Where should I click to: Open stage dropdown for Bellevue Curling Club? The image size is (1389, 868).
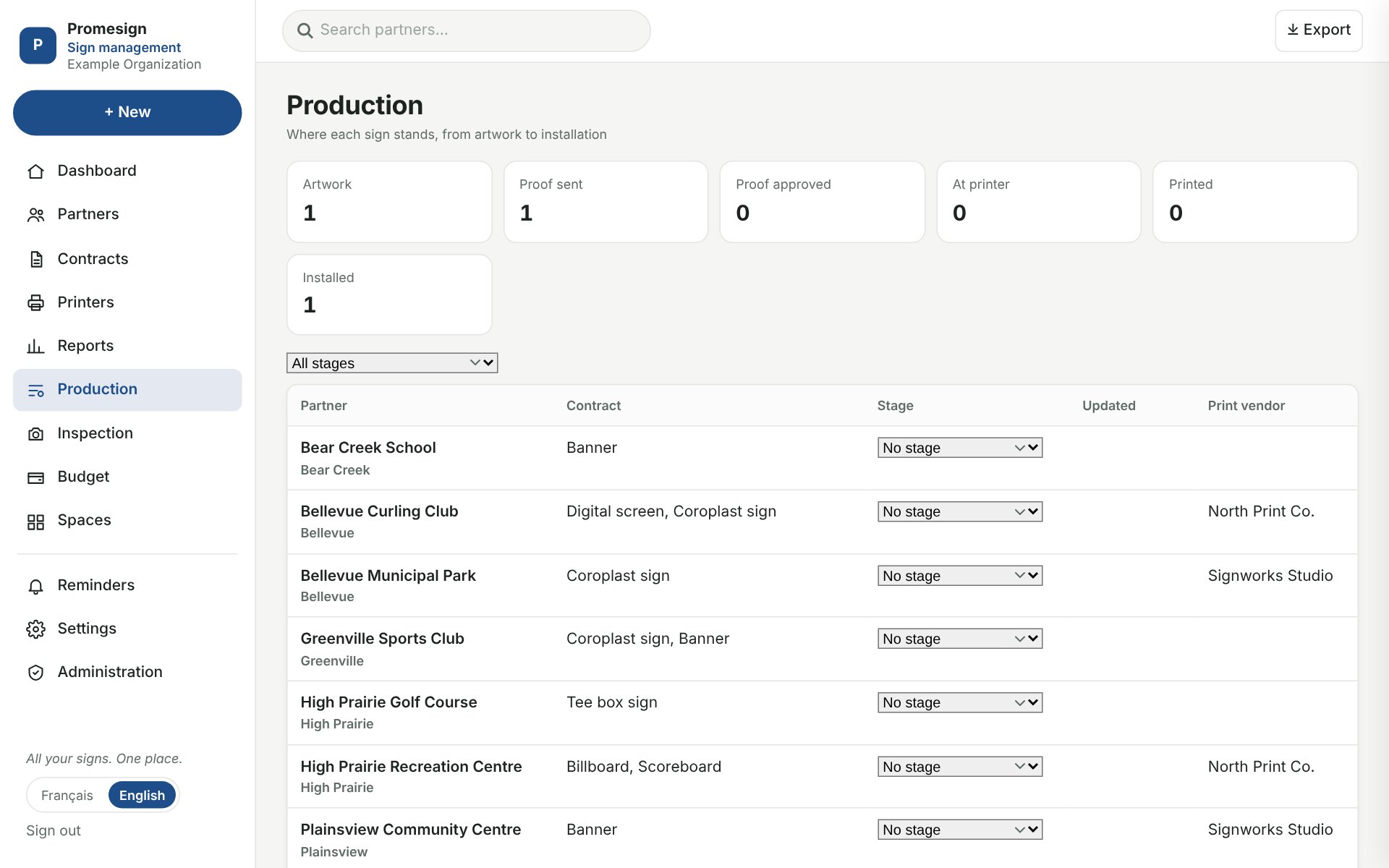[960, 511]
